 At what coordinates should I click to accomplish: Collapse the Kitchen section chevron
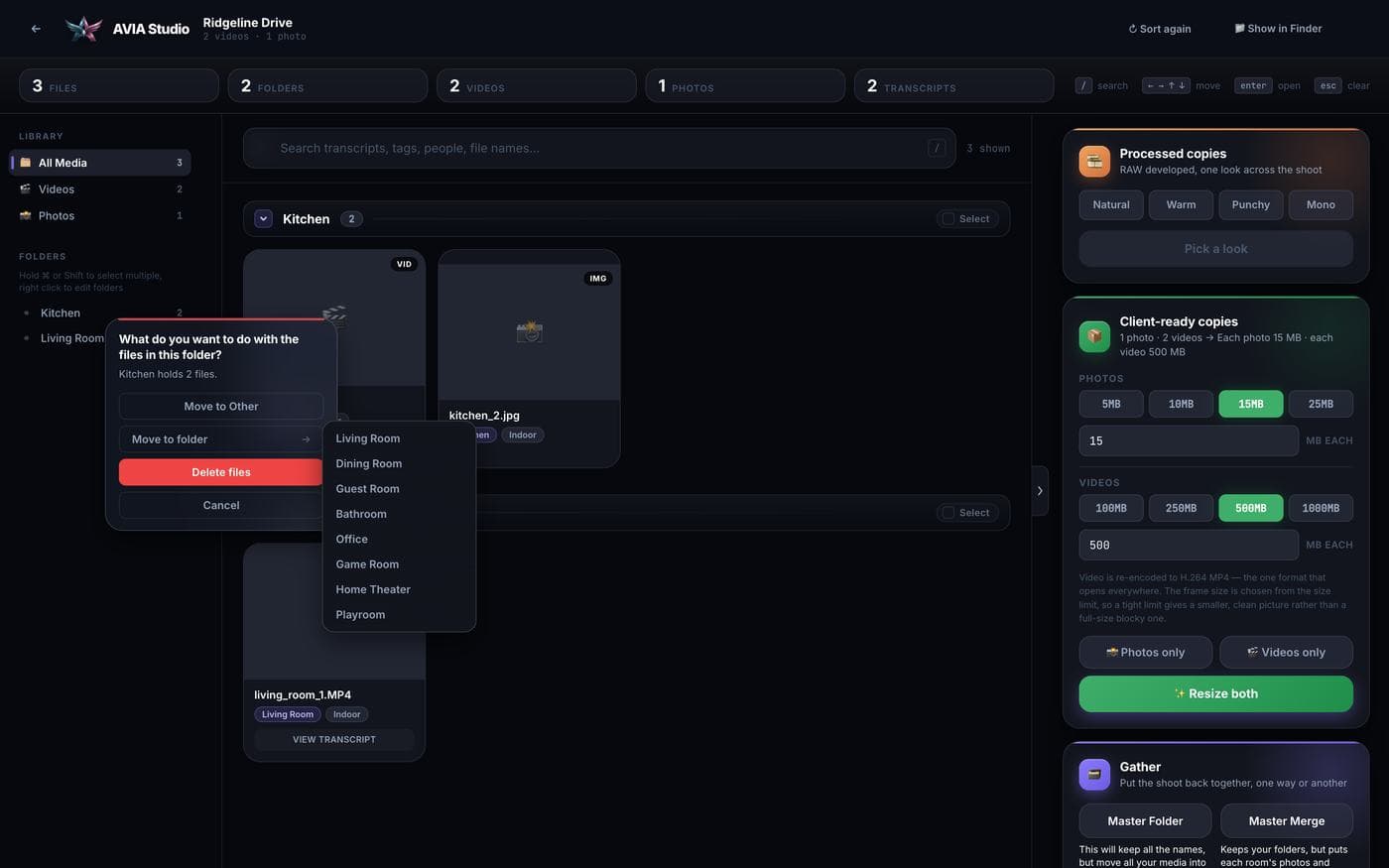264,218
